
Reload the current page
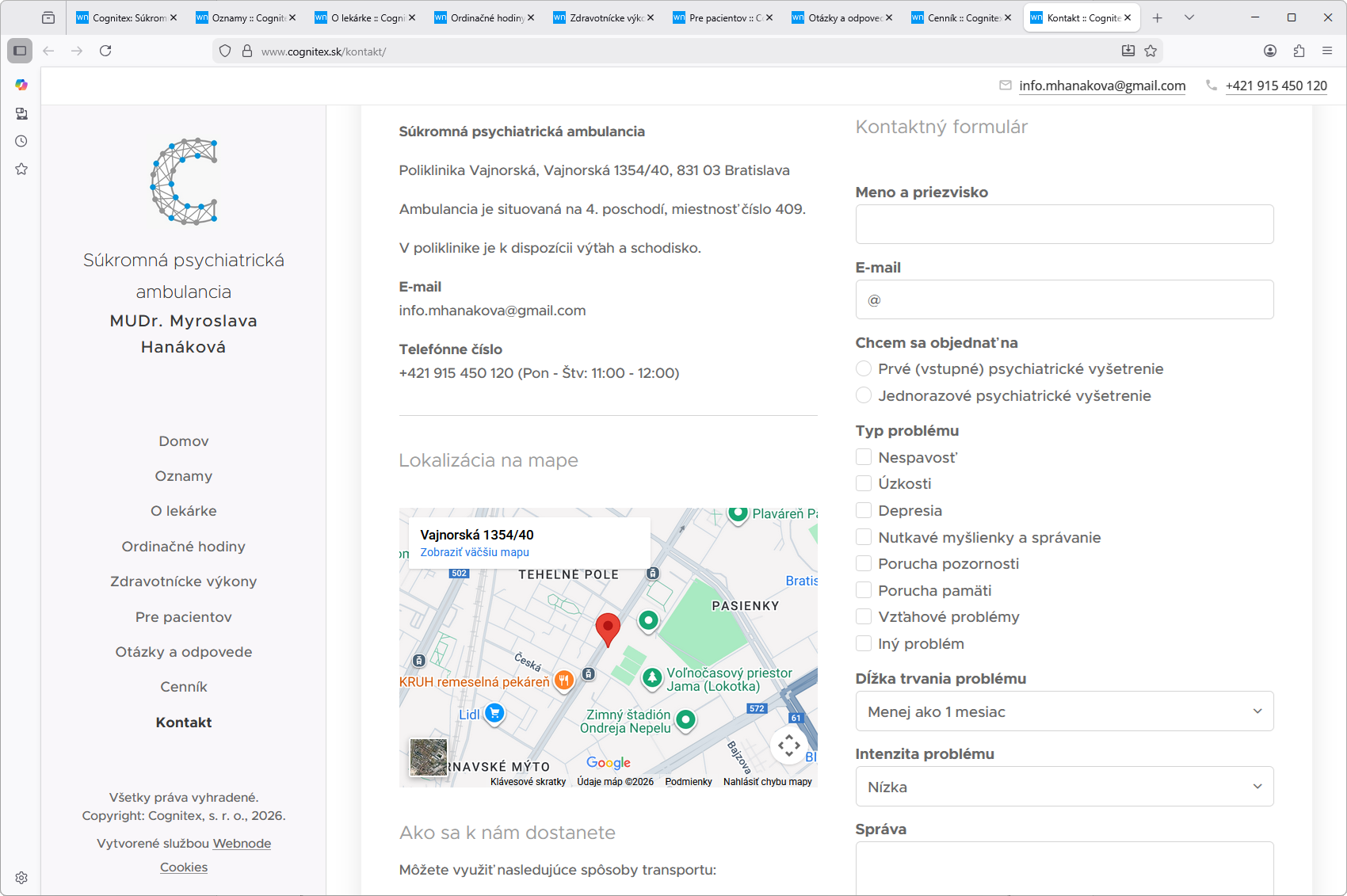(105, 51)
